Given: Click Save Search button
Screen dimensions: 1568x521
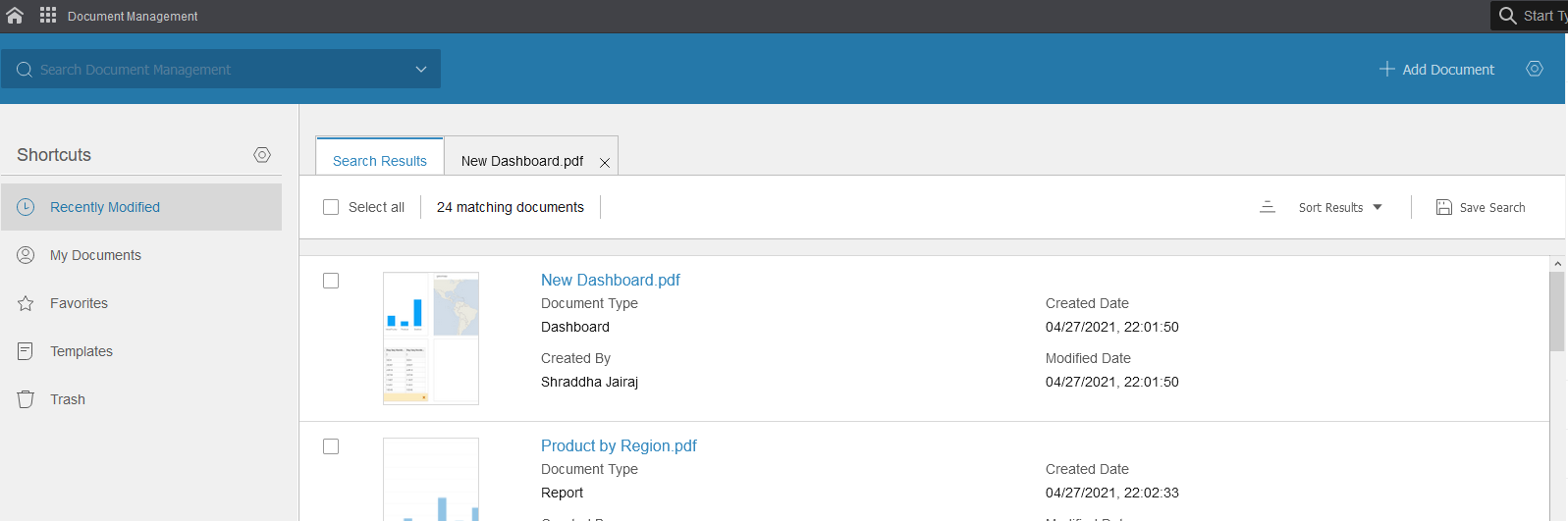Looking at the screenshot, I should 1481,207.
